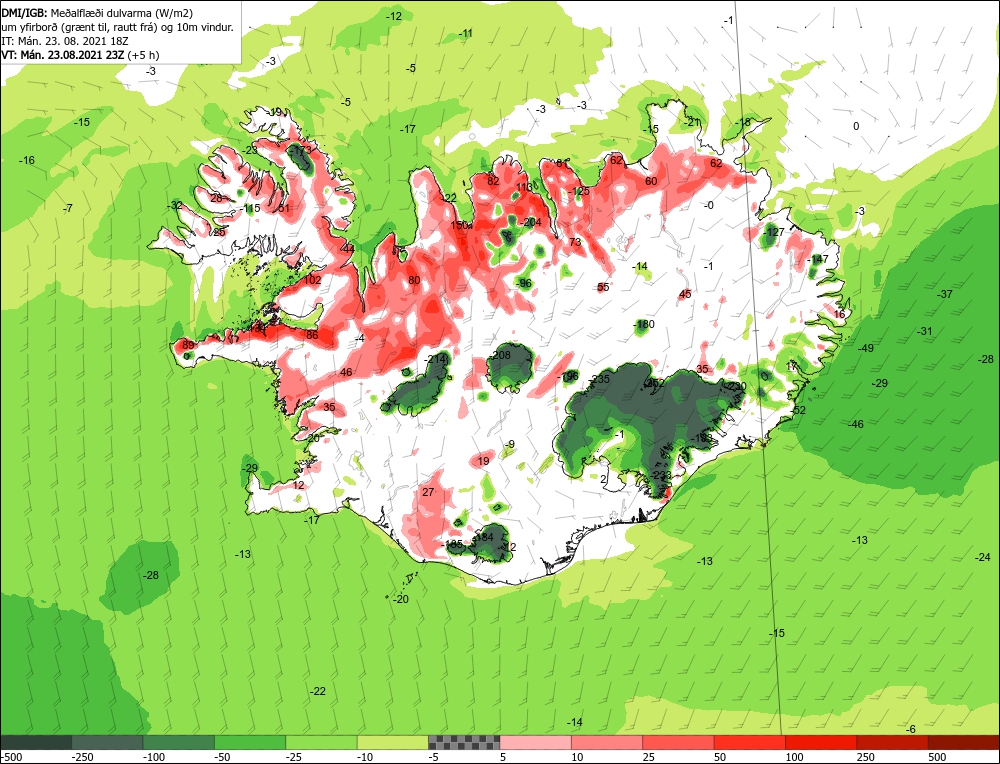Click red swatch between 50 and 100
Image resolution: width=1000 pixels, height=764 pixels.
pos(750,742)
